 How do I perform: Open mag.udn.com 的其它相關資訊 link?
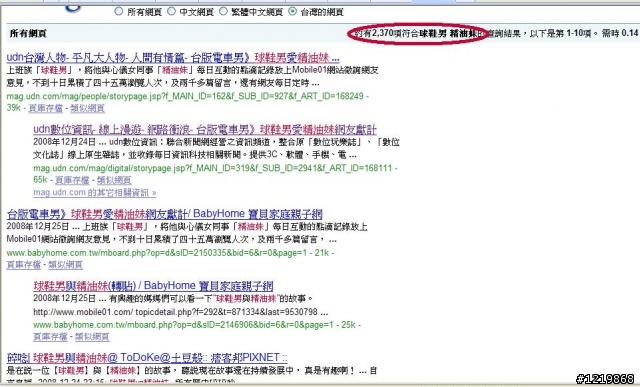[95, 192]
